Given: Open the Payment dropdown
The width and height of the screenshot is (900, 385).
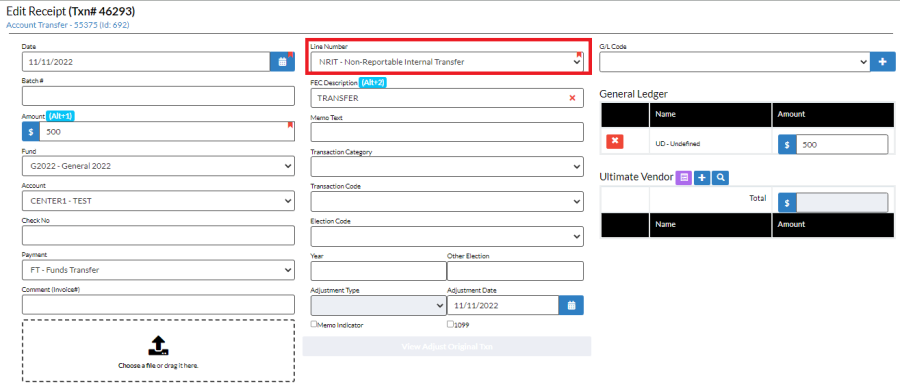Looking at the screenshot, I should pyautogui.click(x=158, y=270).
